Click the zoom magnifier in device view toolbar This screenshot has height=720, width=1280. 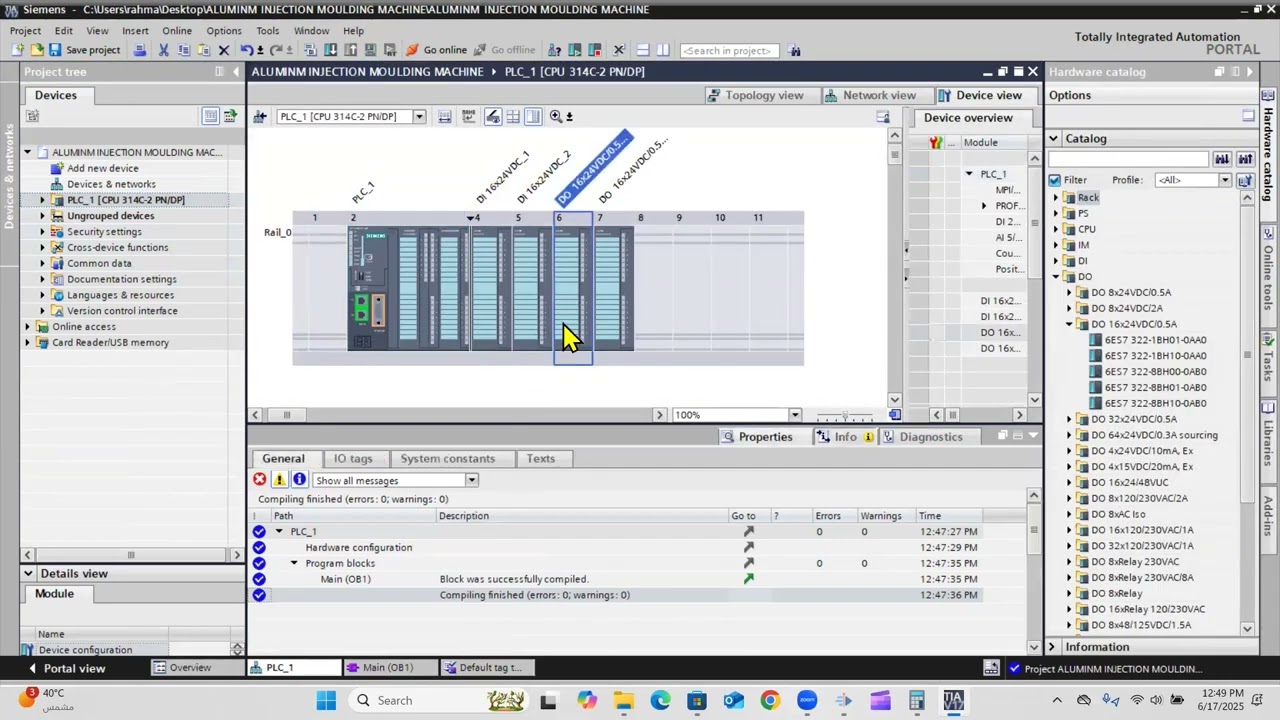(556, 117)
